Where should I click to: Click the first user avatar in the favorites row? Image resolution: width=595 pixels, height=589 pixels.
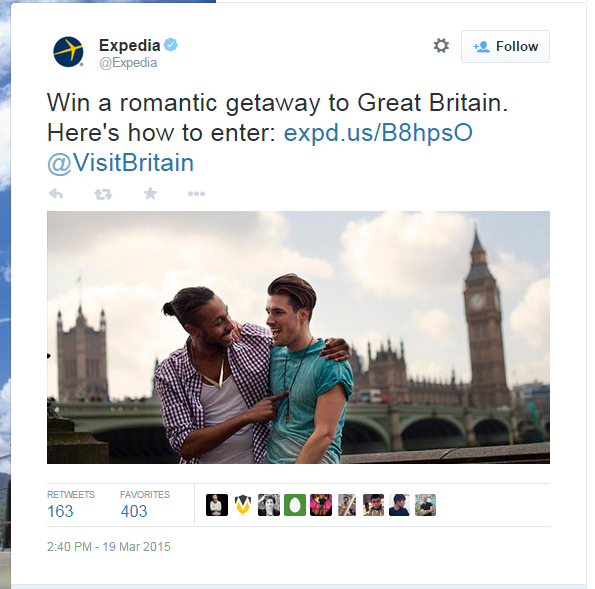click(x=217, y=505)
